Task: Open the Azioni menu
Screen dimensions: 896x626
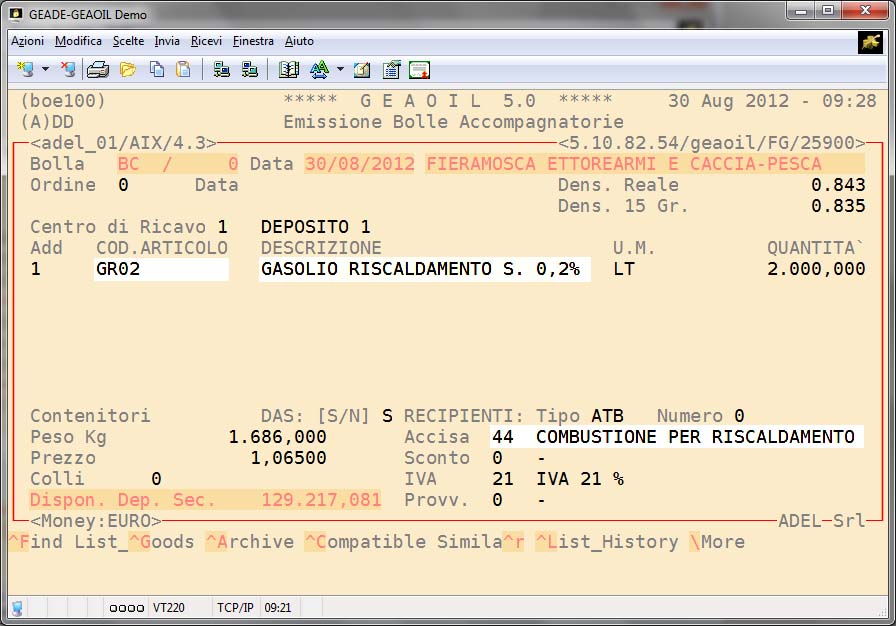Action: click(27, 41)
